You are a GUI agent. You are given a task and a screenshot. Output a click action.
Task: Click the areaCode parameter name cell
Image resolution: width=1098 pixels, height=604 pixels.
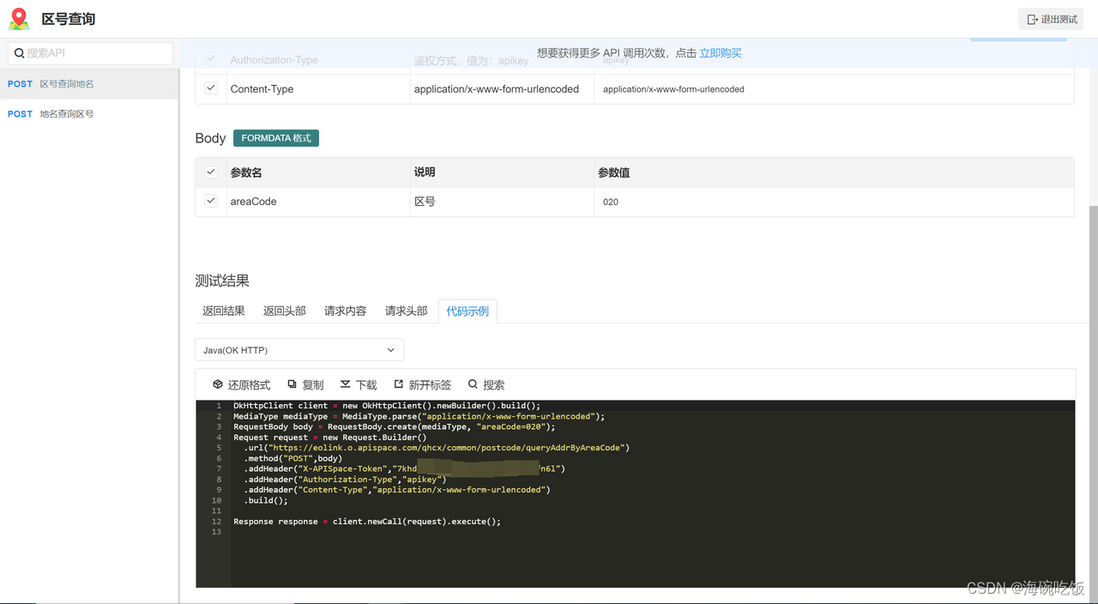[319, 202]
